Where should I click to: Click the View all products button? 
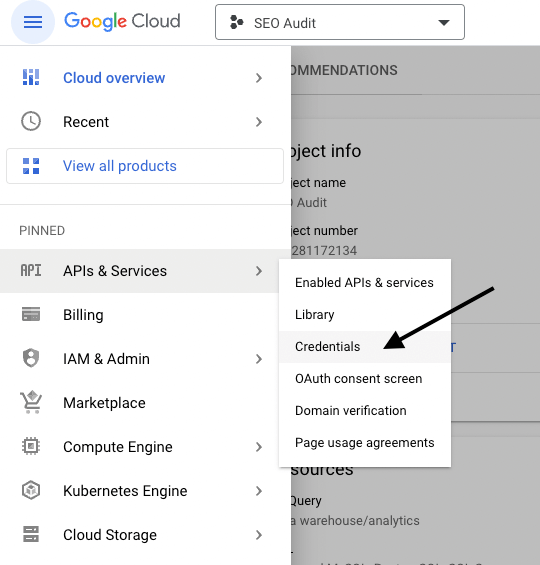[145, 166]
